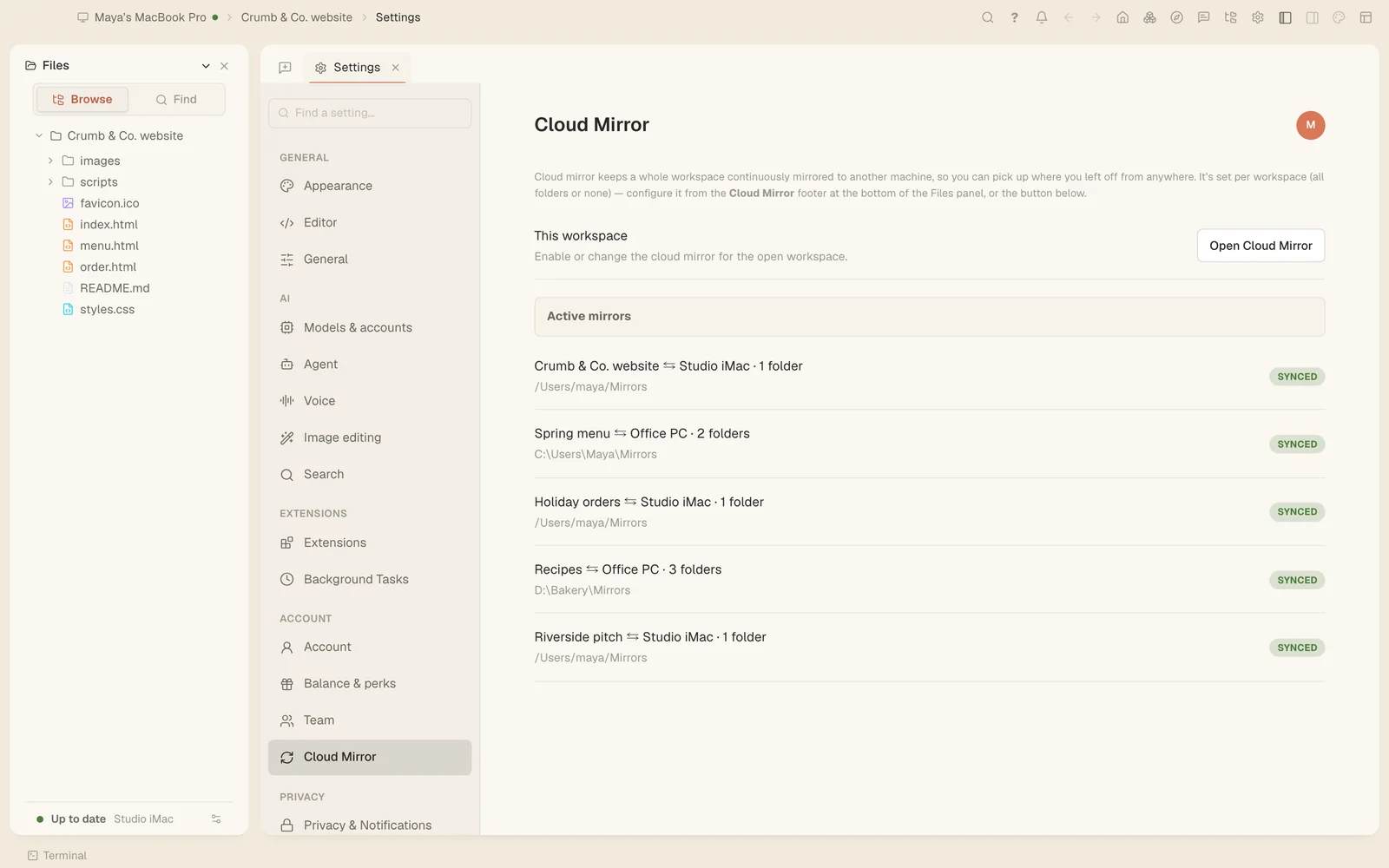
Task: Open Balance & perks settings
Action: point(370,684)
